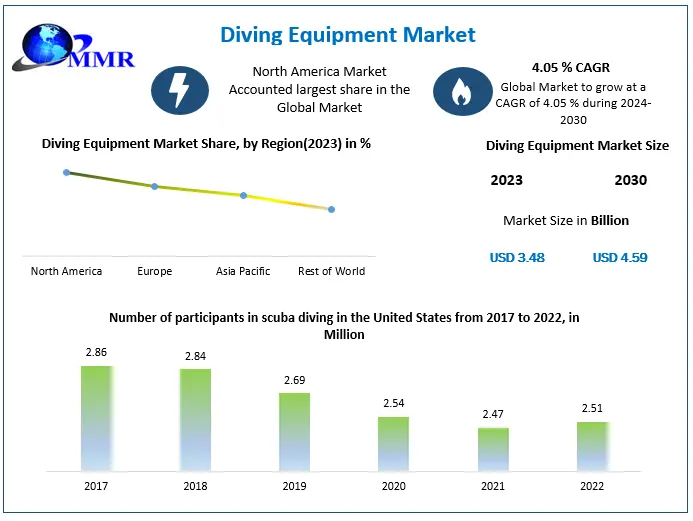Viewport: 693px width, 521px height.
Task: Click the flame CAGR circle icon
Action: pyautogui.click(x=461, y=91)
